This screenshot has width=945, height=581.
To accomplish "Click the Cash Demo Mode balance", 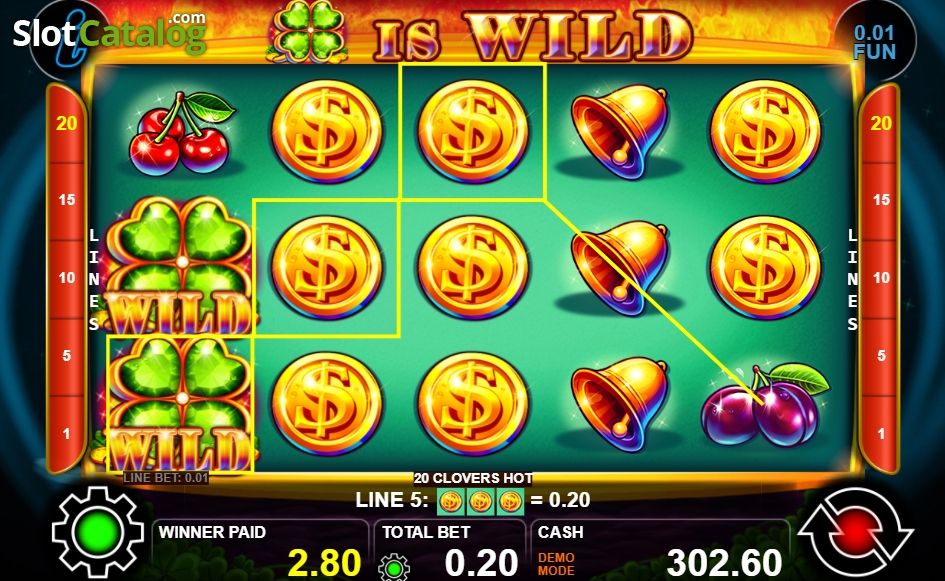I will [x=661, y=550].
